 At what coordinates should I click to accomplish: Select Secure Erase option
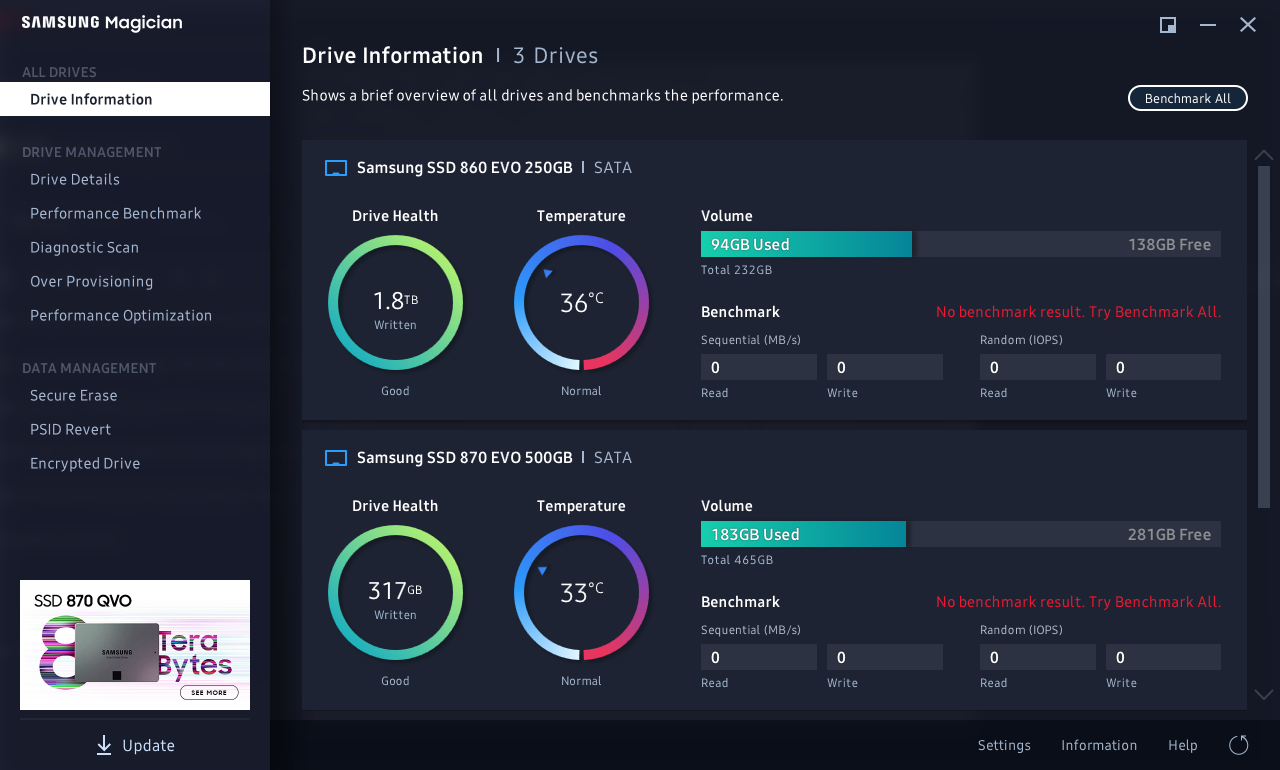tap(74, 396)
